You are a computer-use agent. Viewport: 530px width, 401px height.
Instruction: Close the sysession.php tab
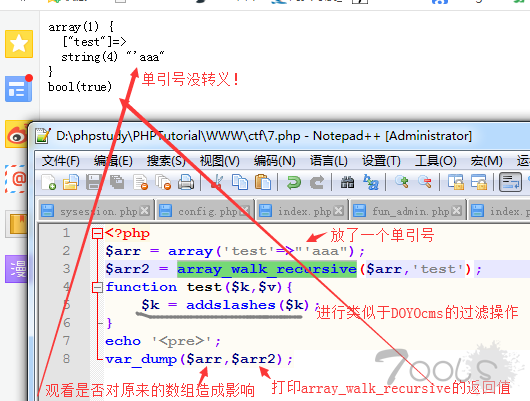tap(145, 211)
